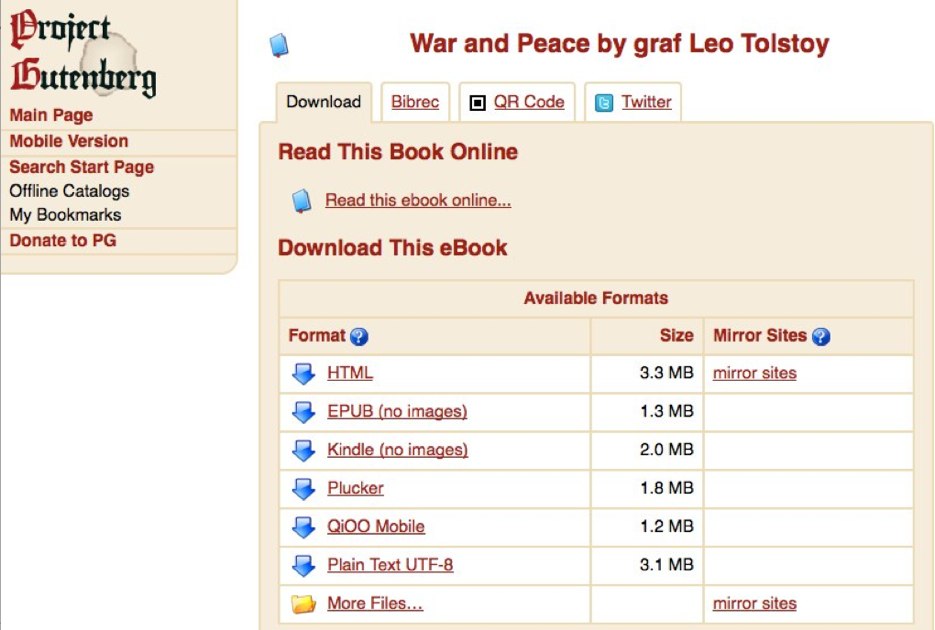Image resolution: width=935 pixels, height=630 pixels.
Task: Open the Twitter tab
Action: click(633, 102)
